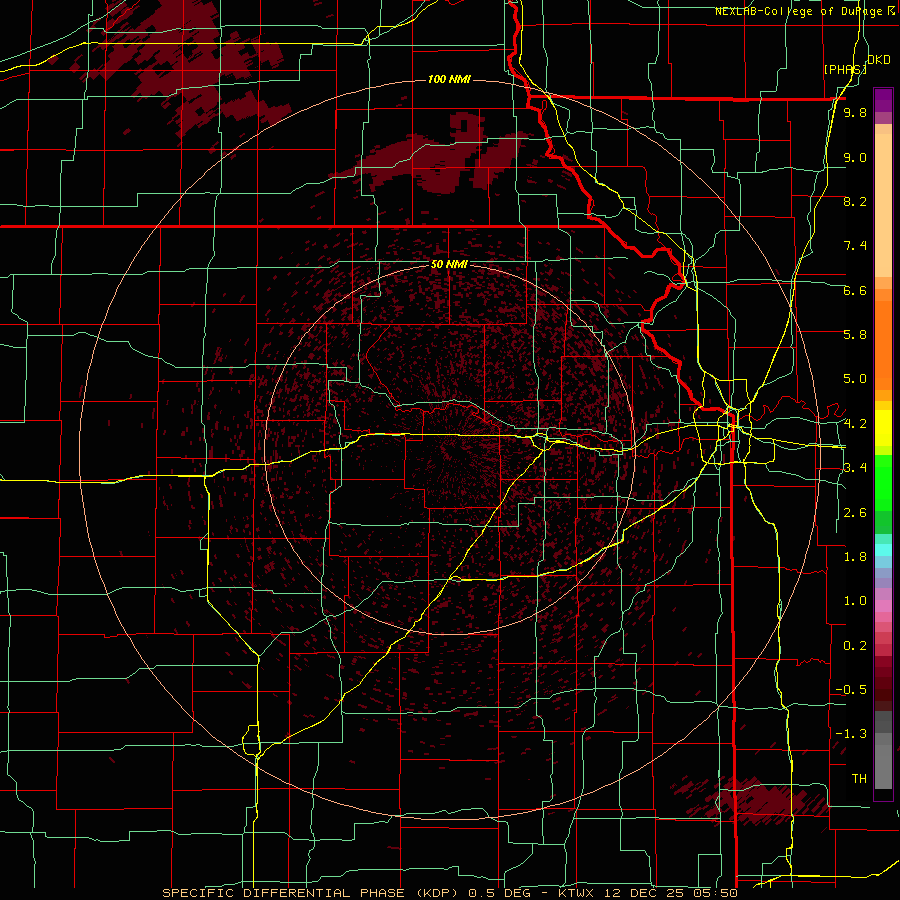Click the 4.2 value on the color scale
Image resolution: width=900 pixels, height=900 pixels.
click(x=855, y=424)
